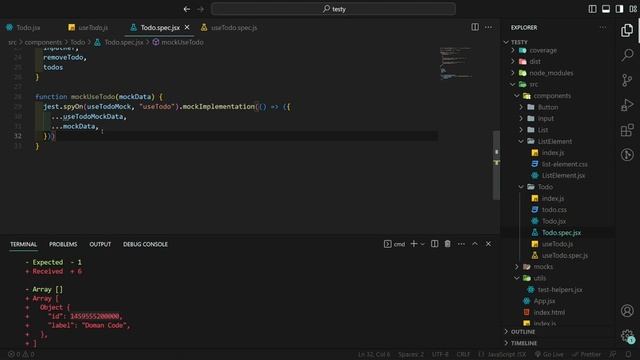This screenshot has width=640, height=360.
Task: Close the Todo.spec.jsx editor tab
Action: tap(187, 27)
